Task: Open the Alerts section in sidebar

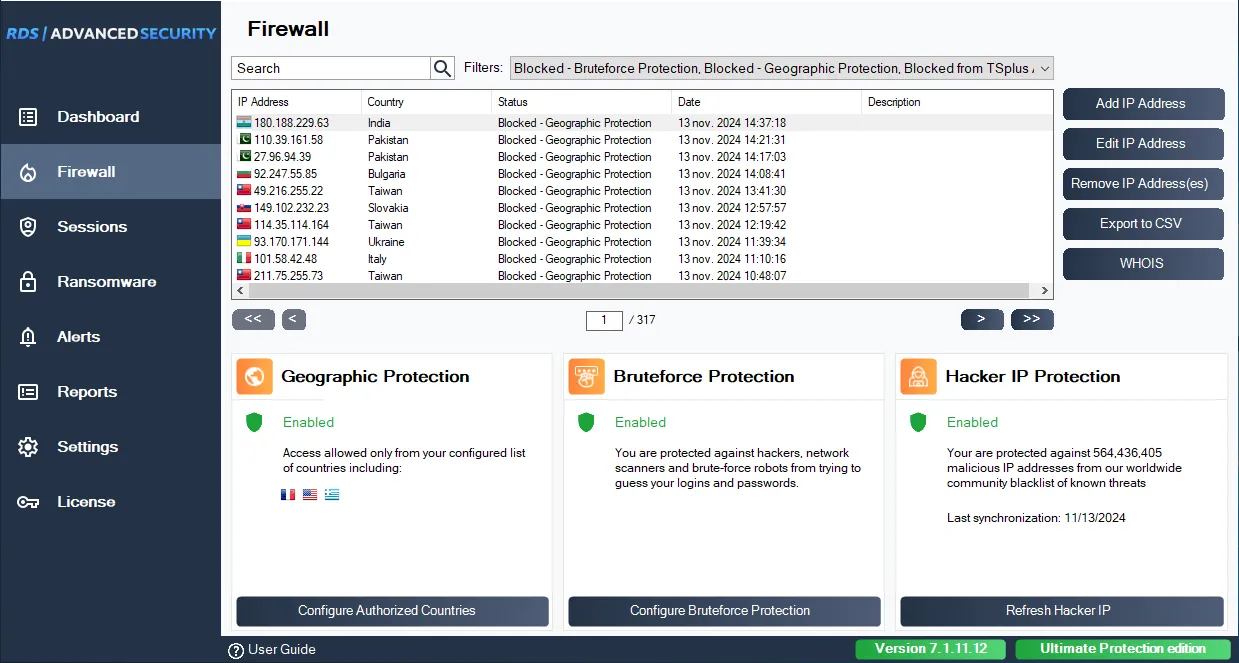Action: click(x=78, y=337)
